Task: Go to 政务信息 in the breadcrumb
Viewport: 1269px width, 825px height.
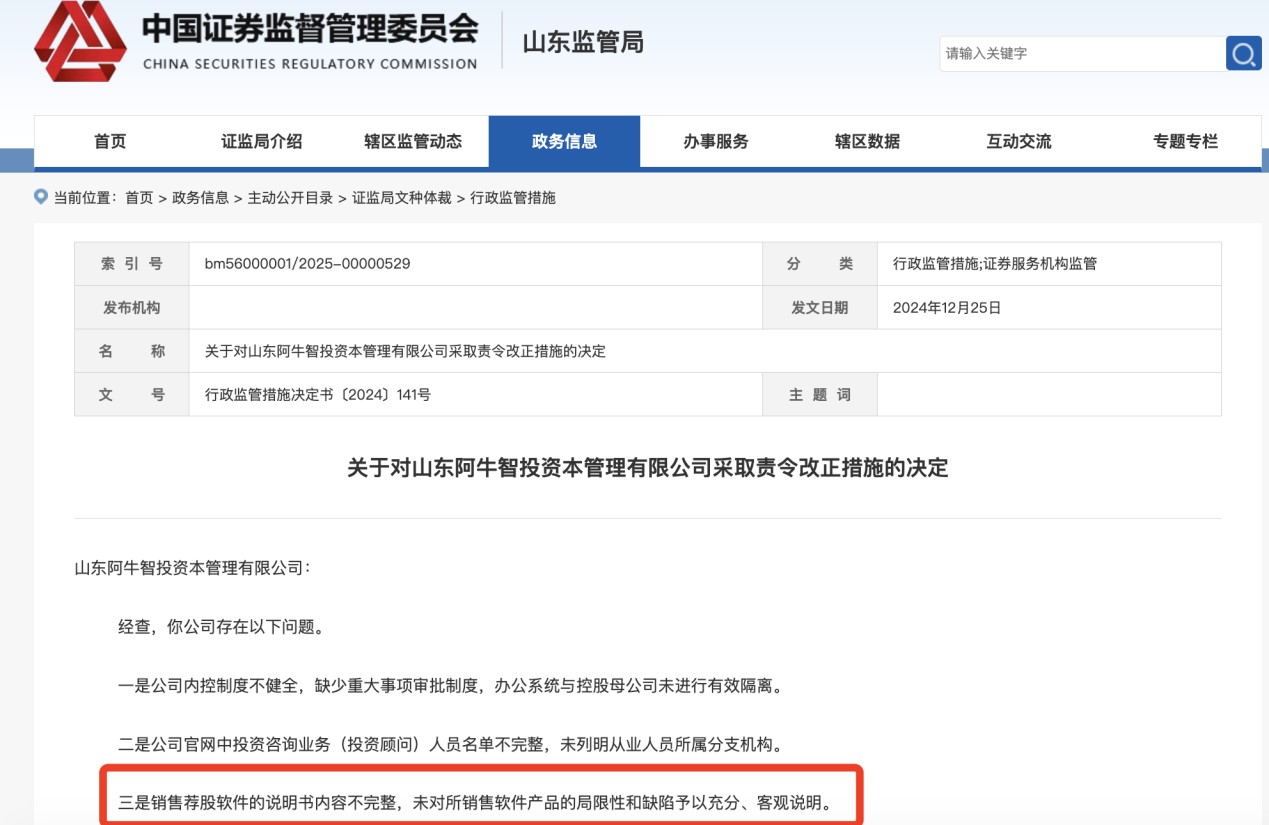Action: 200,198
